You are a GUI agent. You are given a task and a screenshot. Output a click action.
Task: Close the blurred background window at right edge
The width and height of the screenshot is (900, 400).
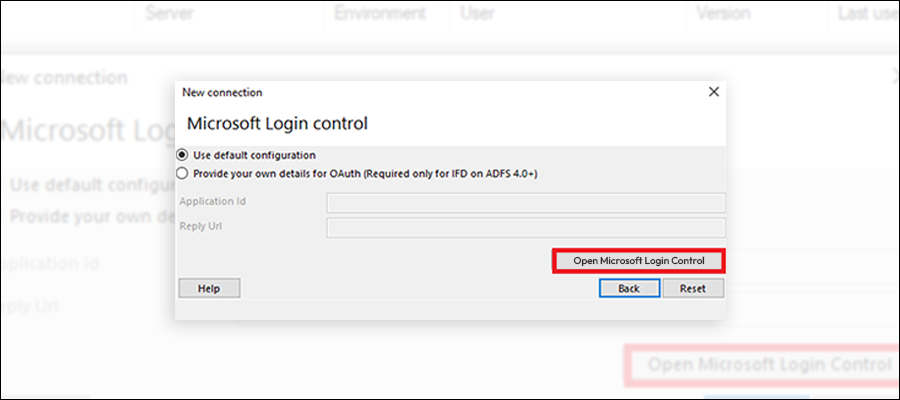[896, 76]
